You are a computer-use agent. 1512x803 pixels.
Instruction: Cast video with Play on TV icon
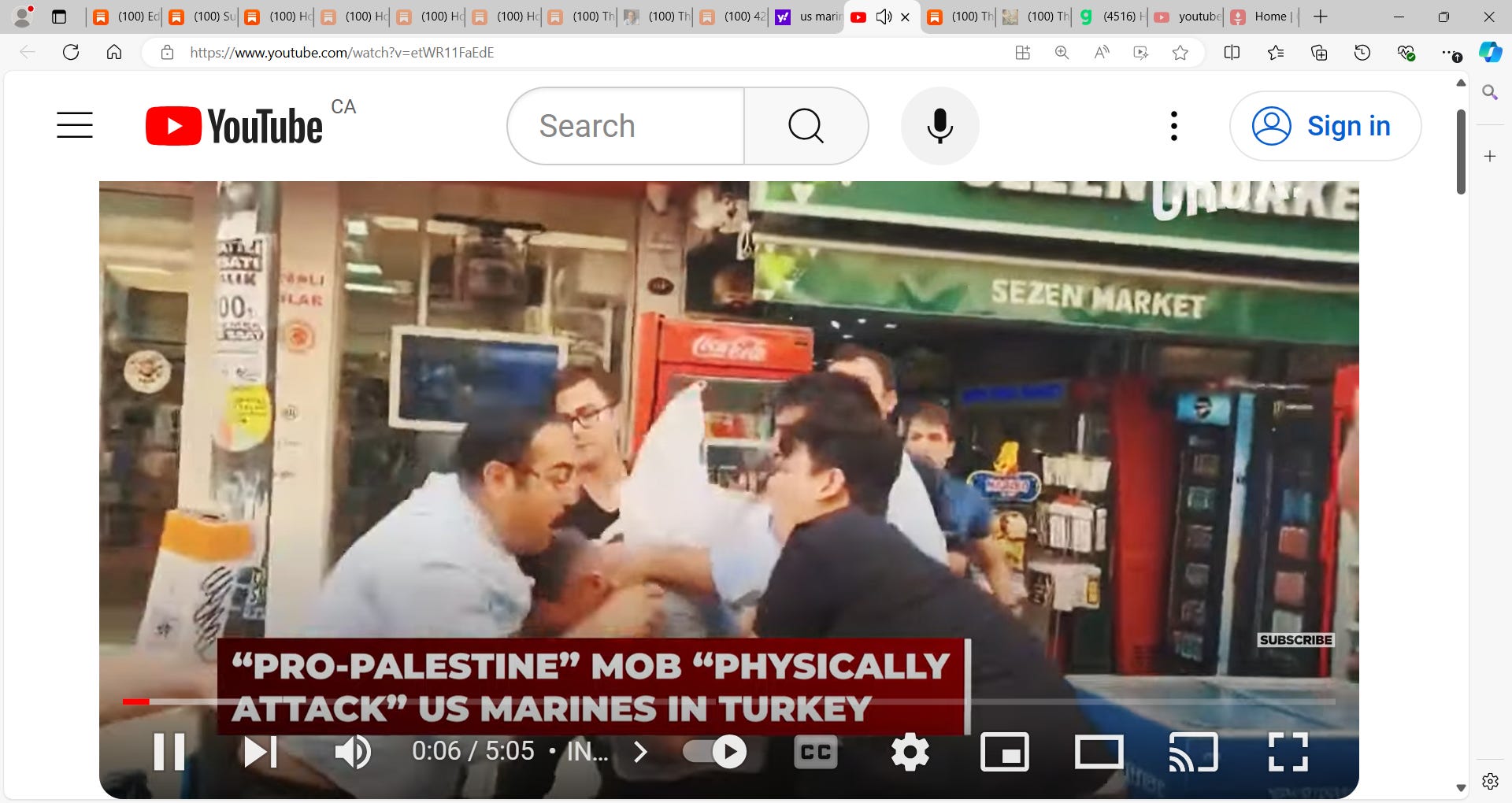point(1194,752)
